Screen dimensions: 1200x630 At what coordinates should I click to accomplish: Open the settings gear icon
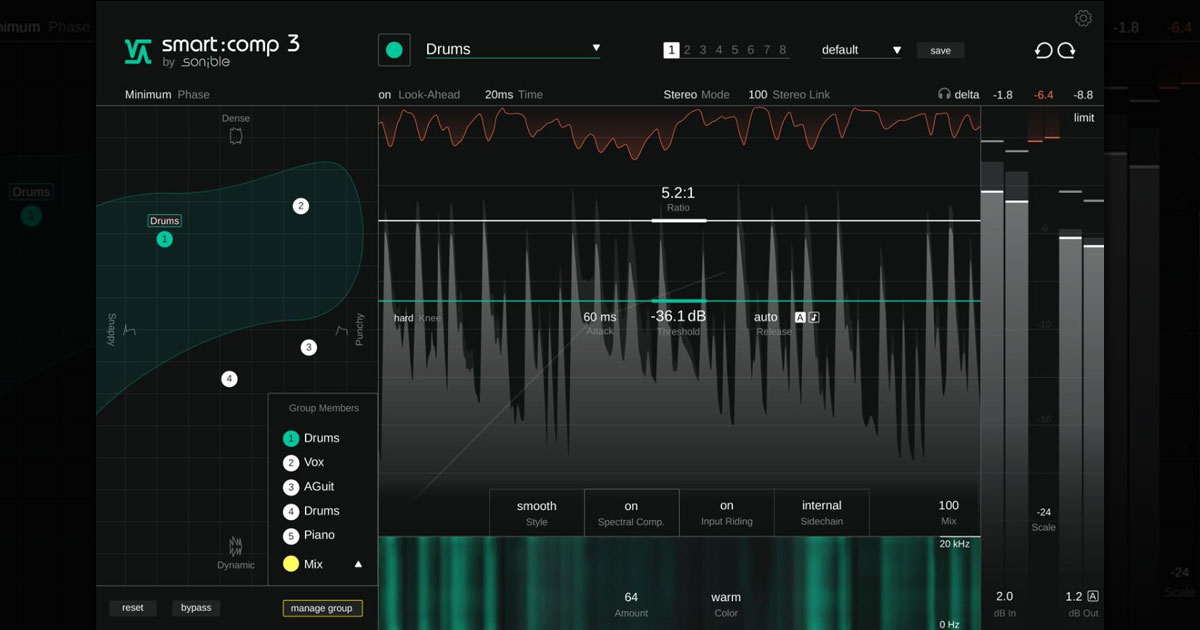[x=1083, y=18]
